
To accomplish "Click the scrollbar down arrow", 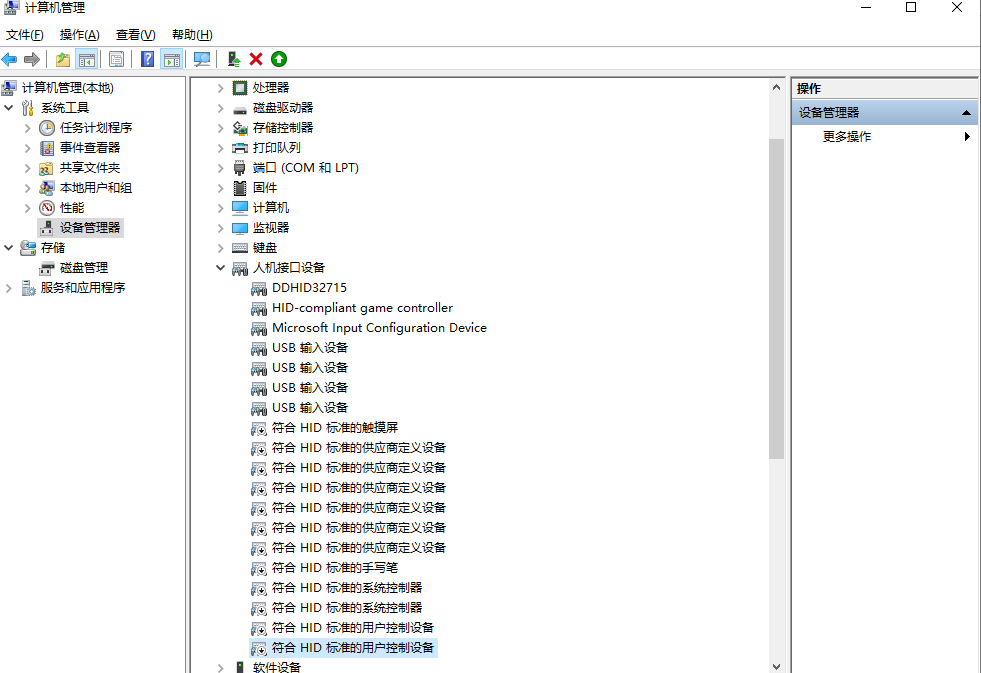I will click(x=776, y=666).
